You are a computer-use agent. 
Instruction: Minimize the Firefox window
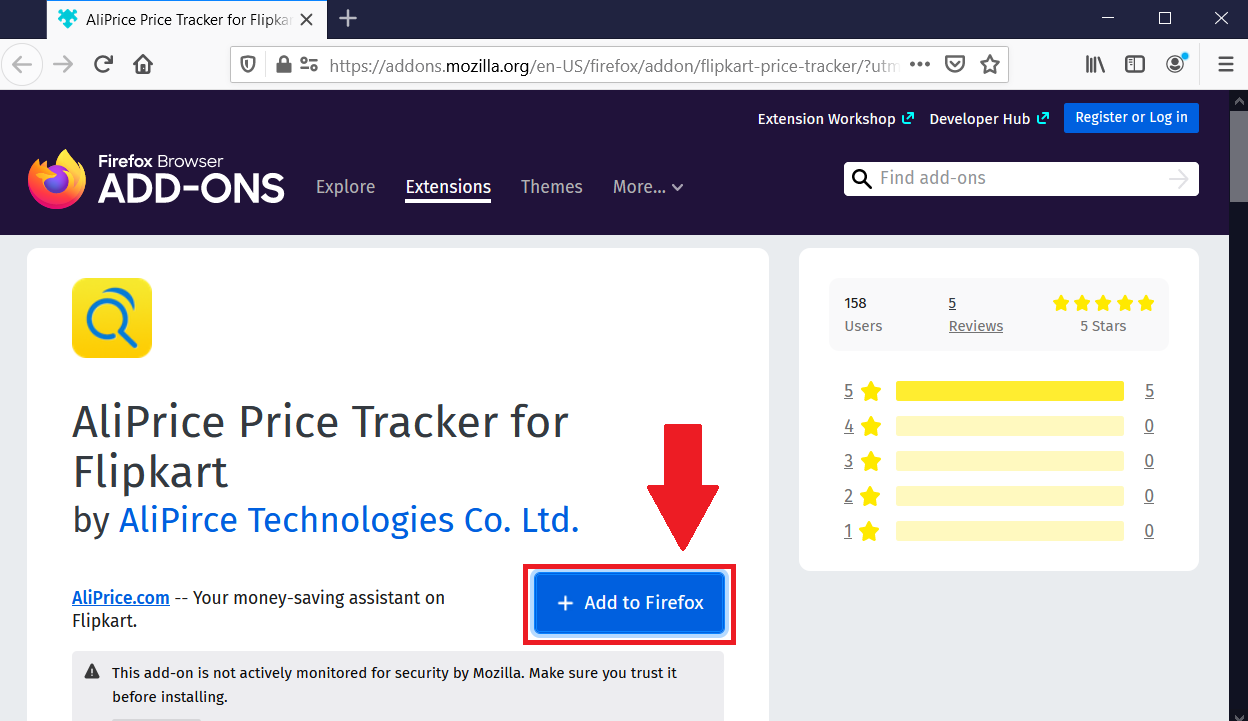pyautogui.click(x=1108, y=18)
